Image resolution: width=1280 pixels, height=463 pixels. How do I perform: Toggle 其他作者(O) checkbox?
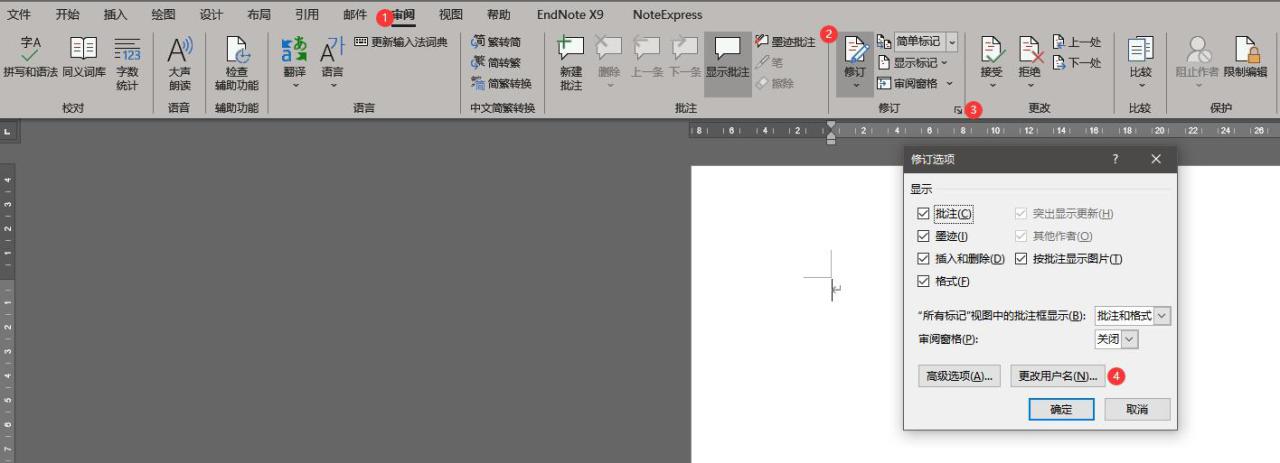click(1021, 236)
